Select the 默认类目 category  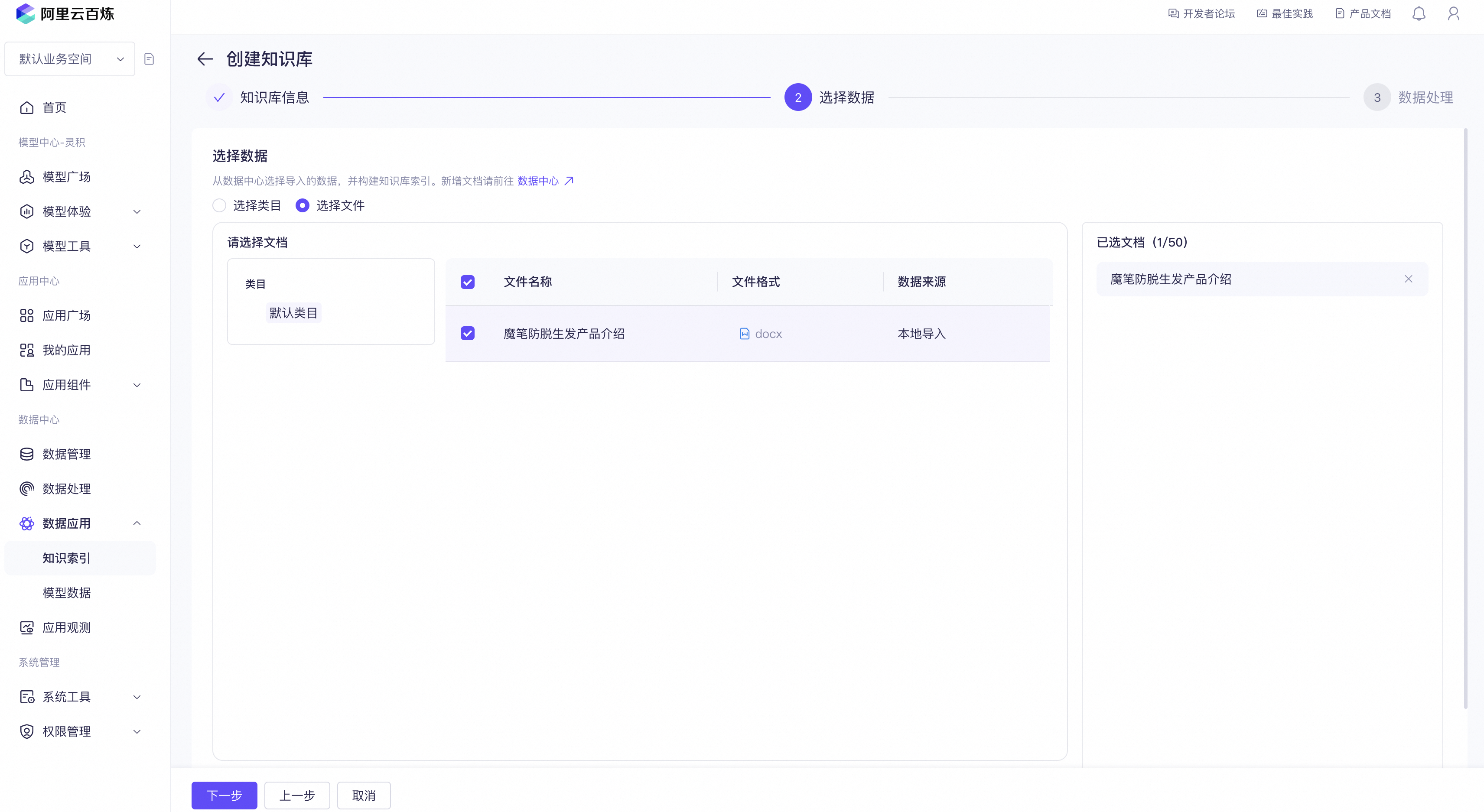(293, 313)
